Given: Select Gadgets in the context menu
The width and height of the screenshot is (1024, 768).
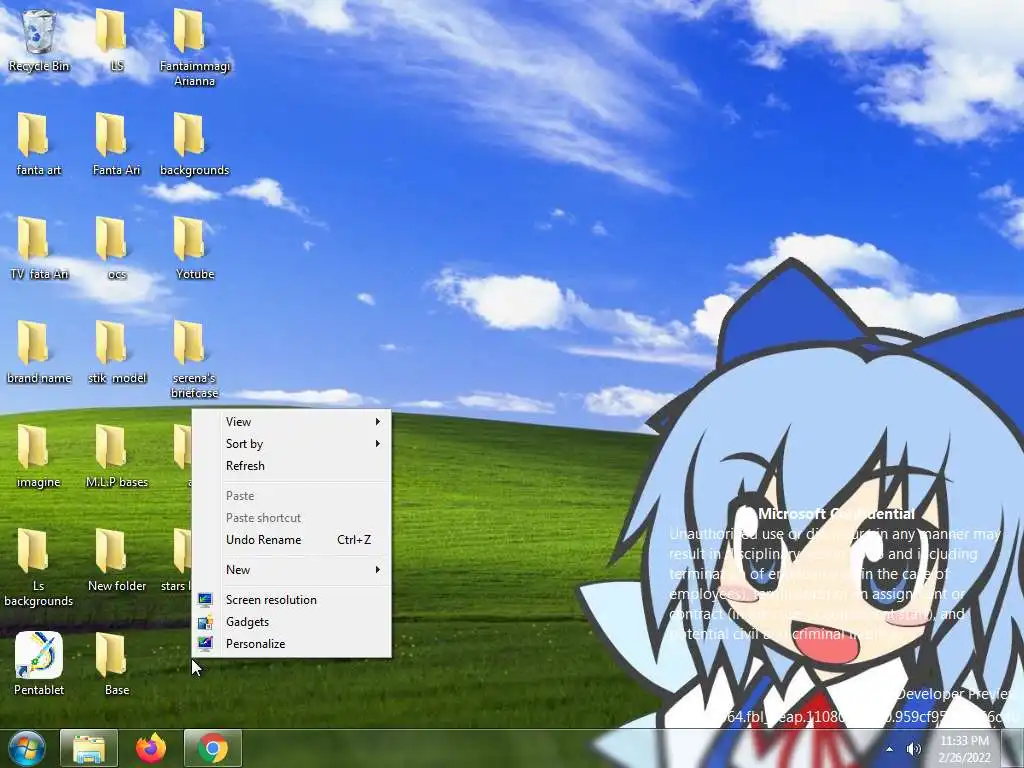Looking at the screenshot, I should pyautogui.click(x=291, y=622).
